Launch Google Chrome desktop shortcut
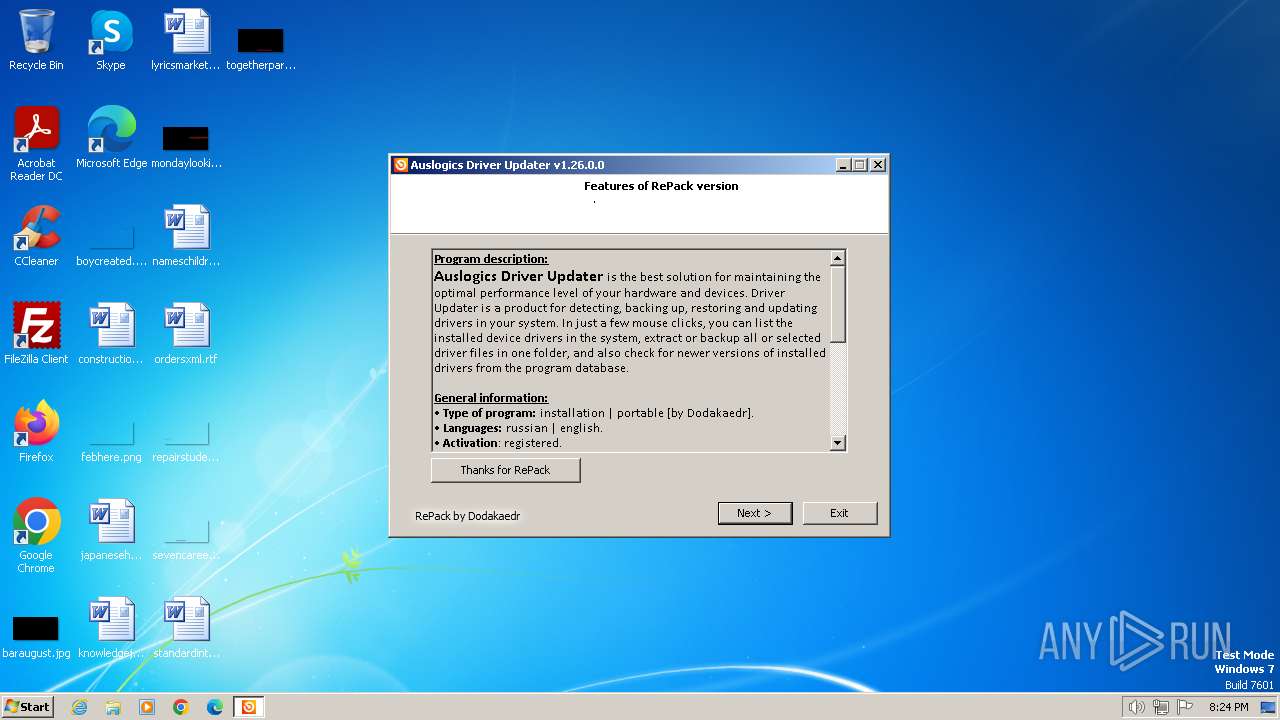Screen dimensions: 1280x720 click(x=36, y=536)
